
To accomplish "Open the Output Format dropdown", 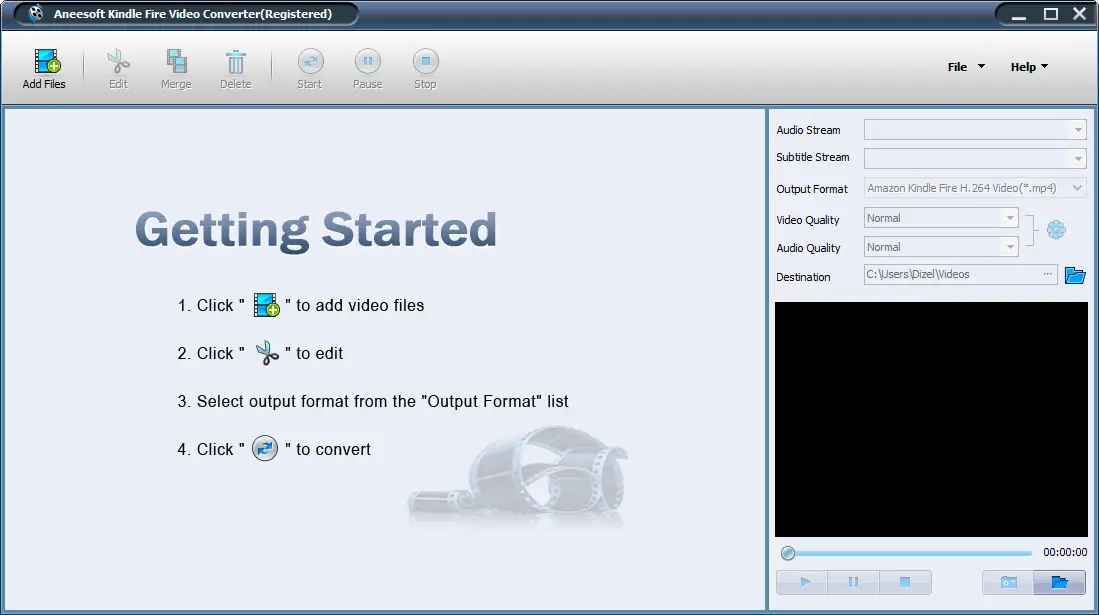I will click(975, 188).
